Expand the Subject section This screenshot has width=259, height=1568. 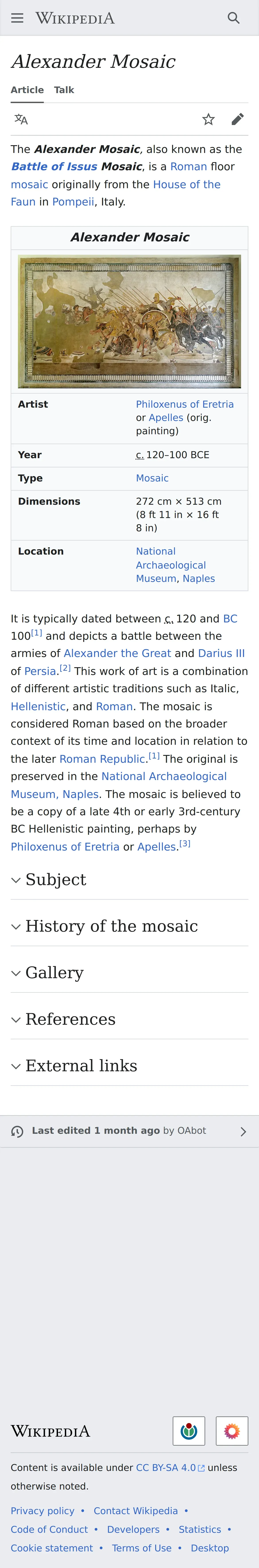click(56, 880)
